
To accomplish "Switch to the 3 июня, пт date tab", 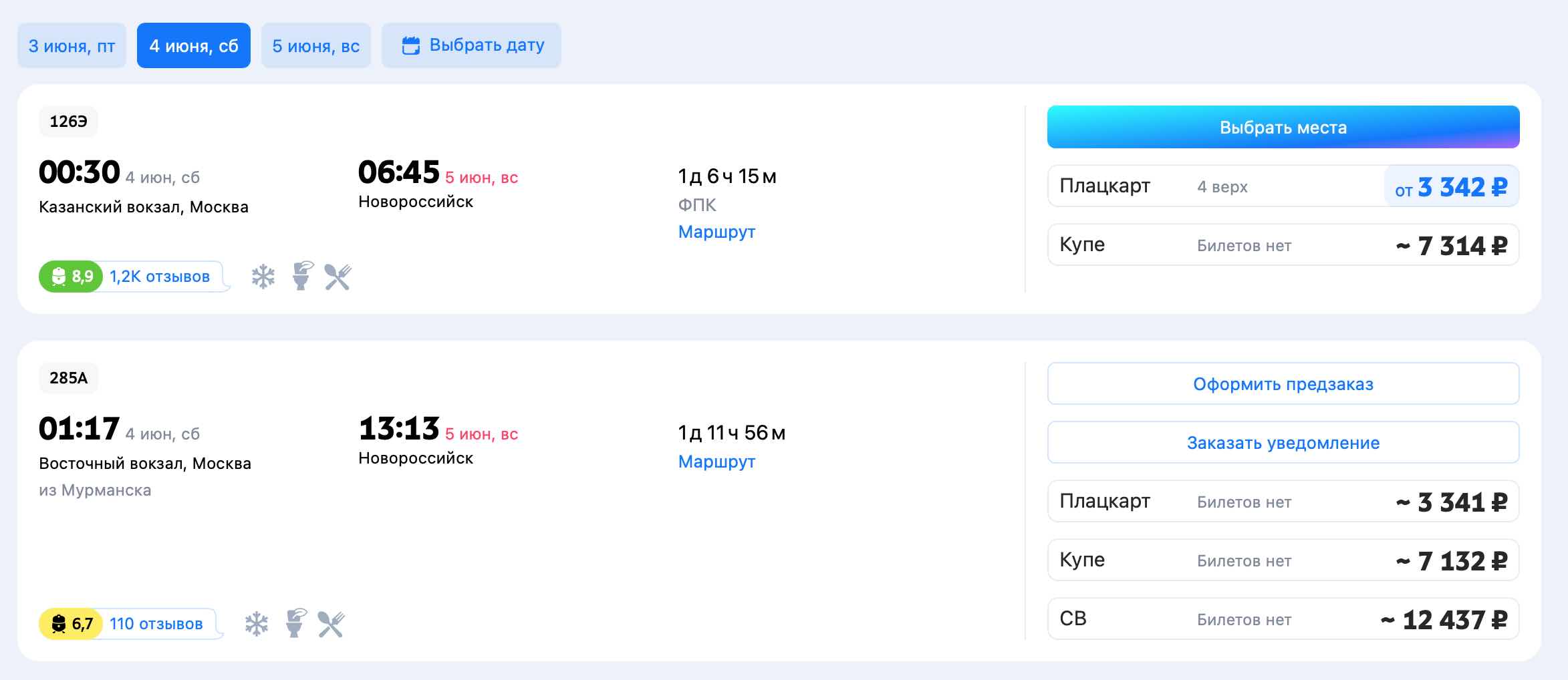I will pos(72,45).
